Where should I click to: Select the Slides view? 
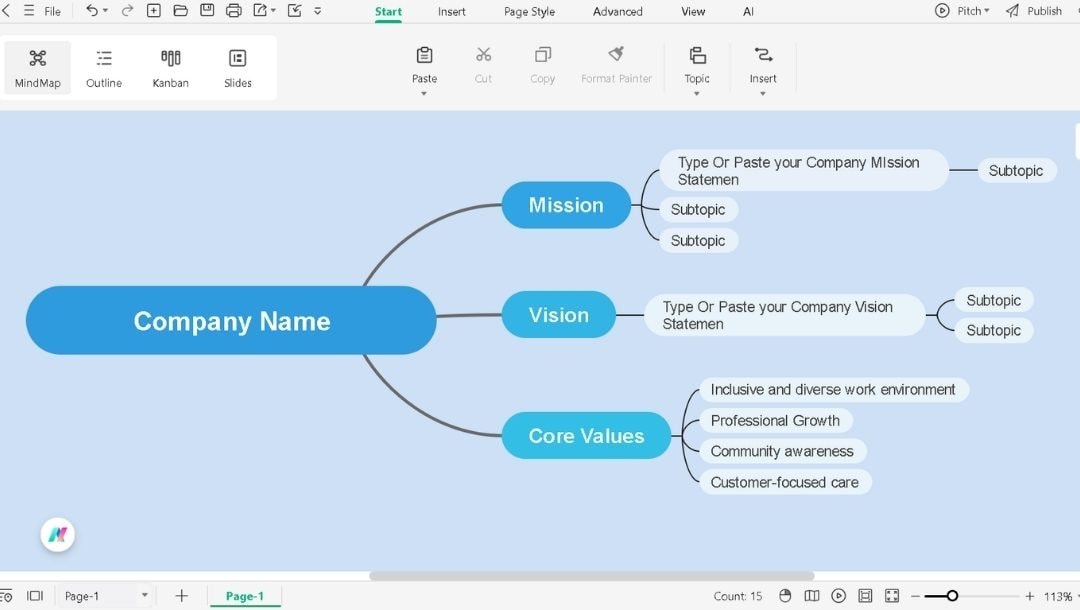237,67
